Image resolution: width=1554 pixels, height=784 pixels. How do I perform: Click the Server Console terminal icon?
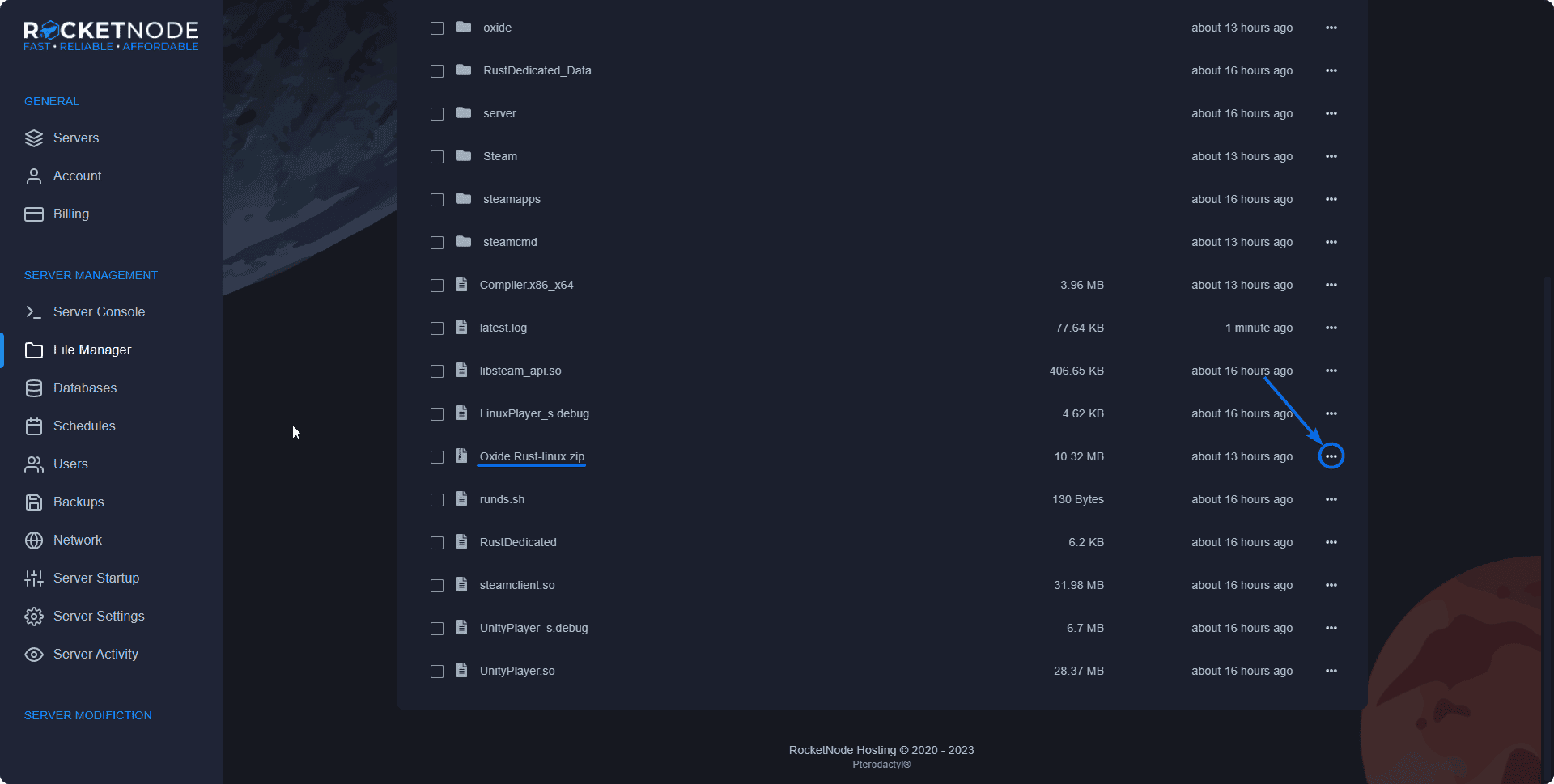point(34,312)
